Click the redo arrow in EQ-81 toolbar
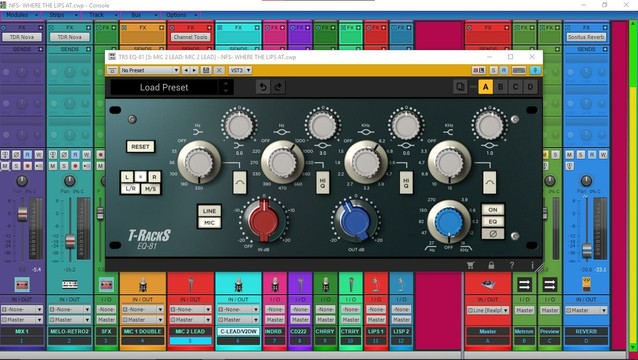 (x=278, y=87)
